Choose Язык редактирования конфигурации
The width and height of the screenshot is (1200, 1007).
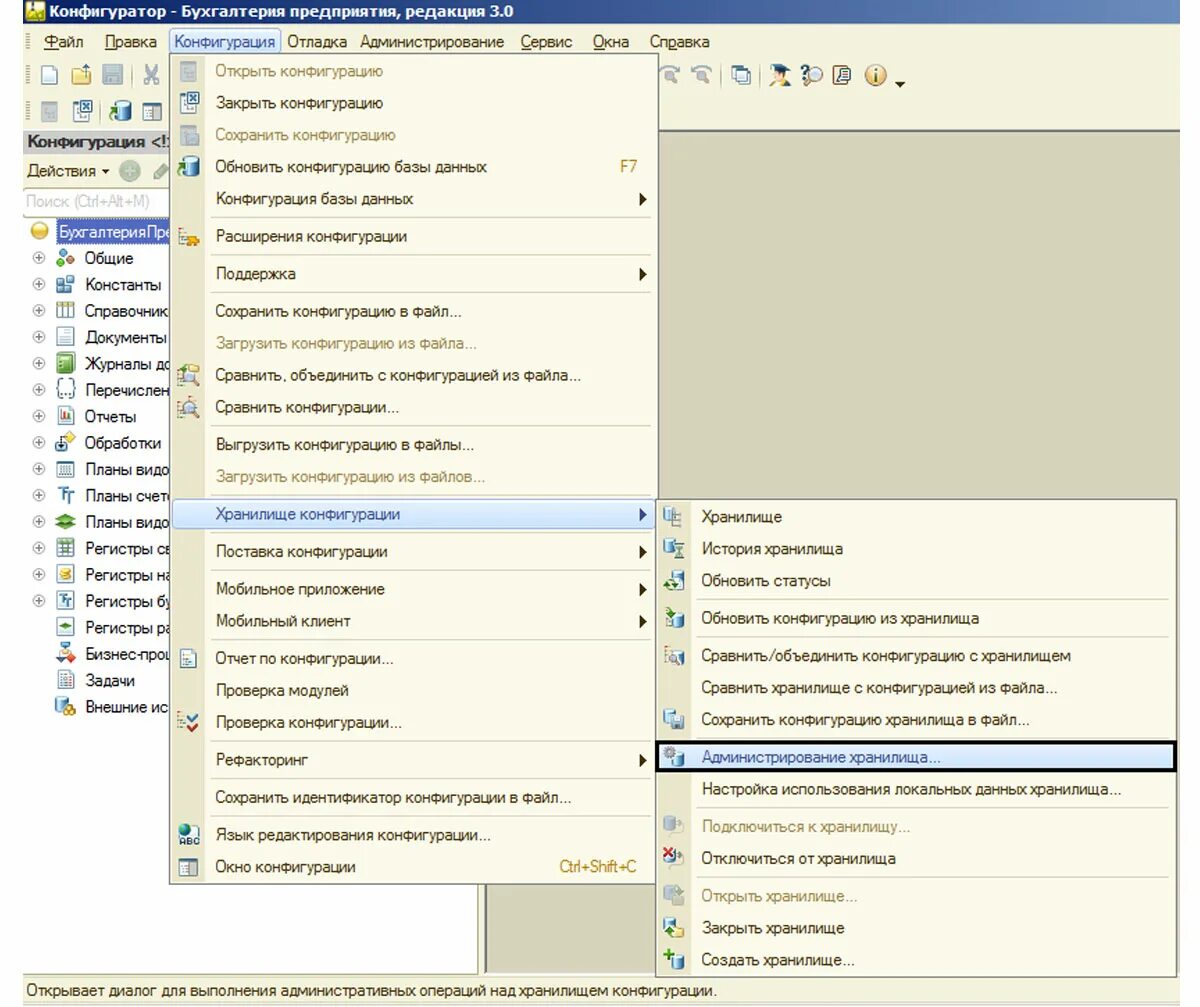(x=413, y=835)
